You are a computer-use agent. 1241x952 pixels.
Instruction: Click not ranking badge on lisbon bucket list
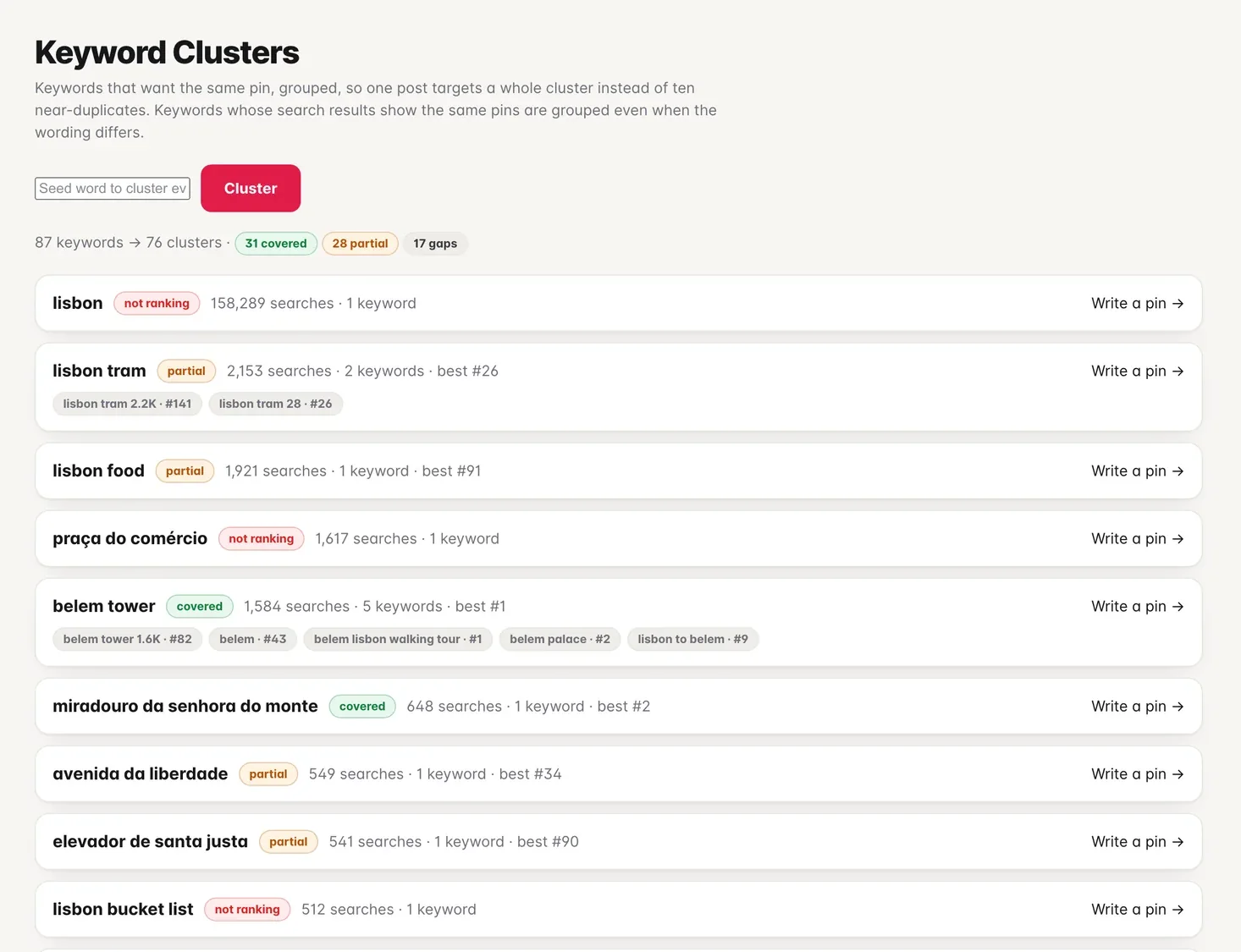pyautogui.click(x=247, y=909)
